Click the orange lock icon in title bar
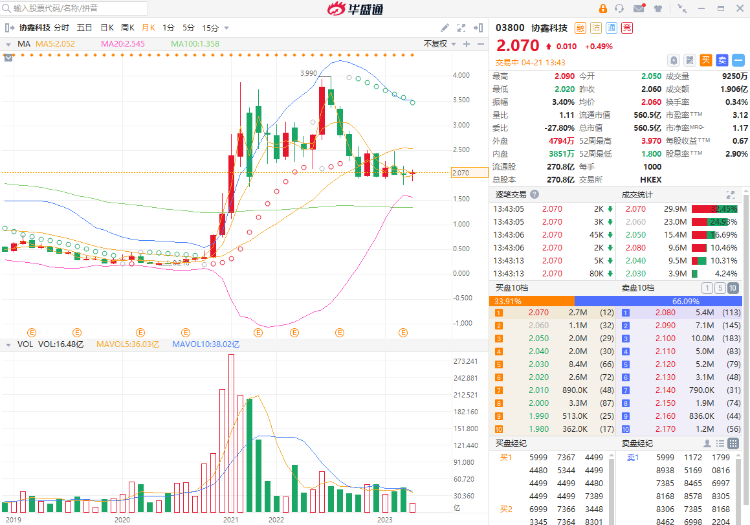750x525 pixels. 603,8
